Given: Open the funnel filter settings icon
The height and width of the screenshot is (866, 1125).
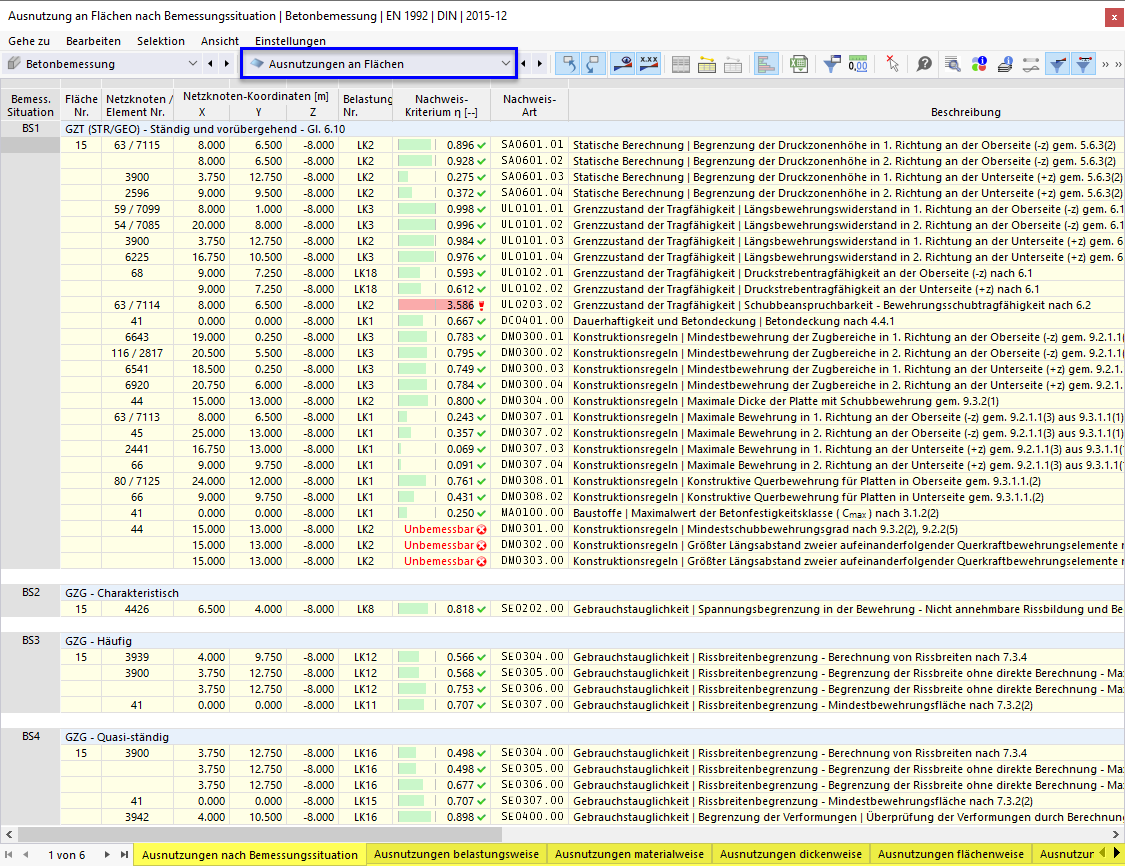Looking at the screenshot, I should click(x=832, y=64).
